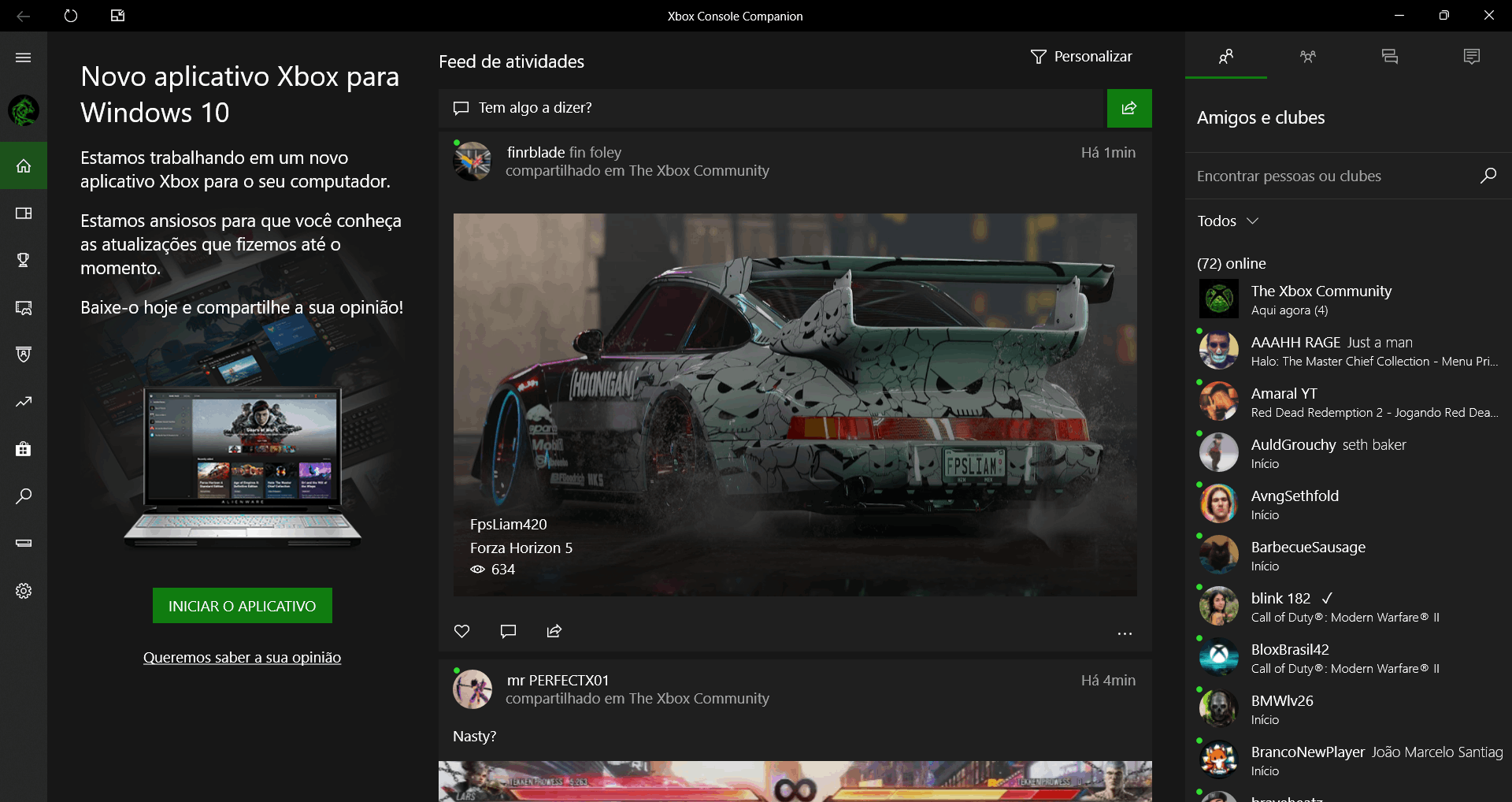Select friend BloxBrasil42
The width and height of the screenshot is (1512, 802).
click(x=1348, y=658)
